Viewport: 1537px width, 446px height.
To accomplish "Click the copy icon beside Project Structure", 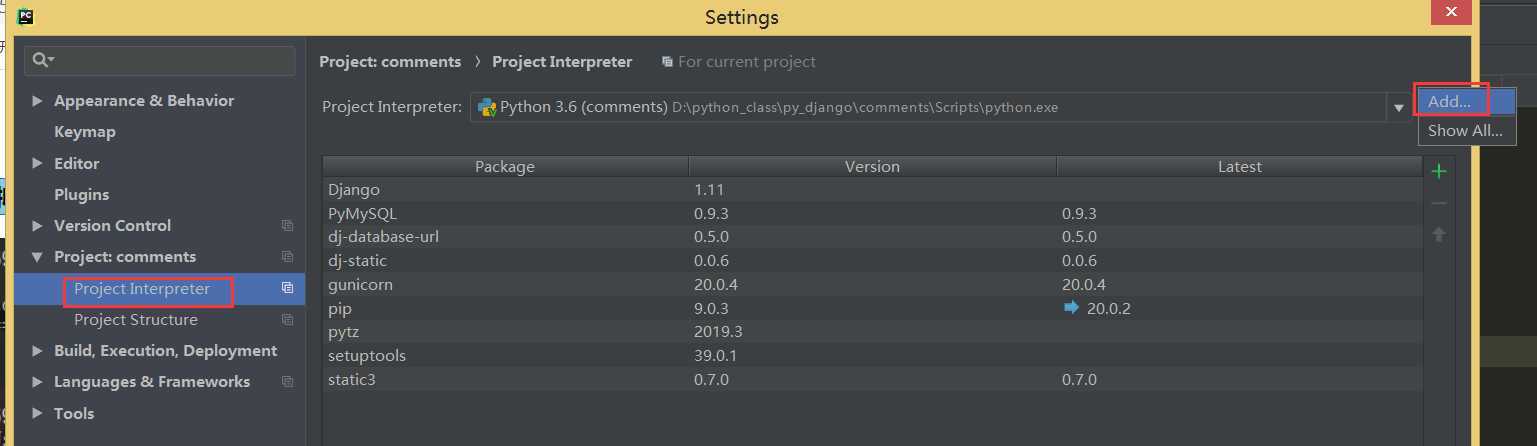I will coord(287,320).
